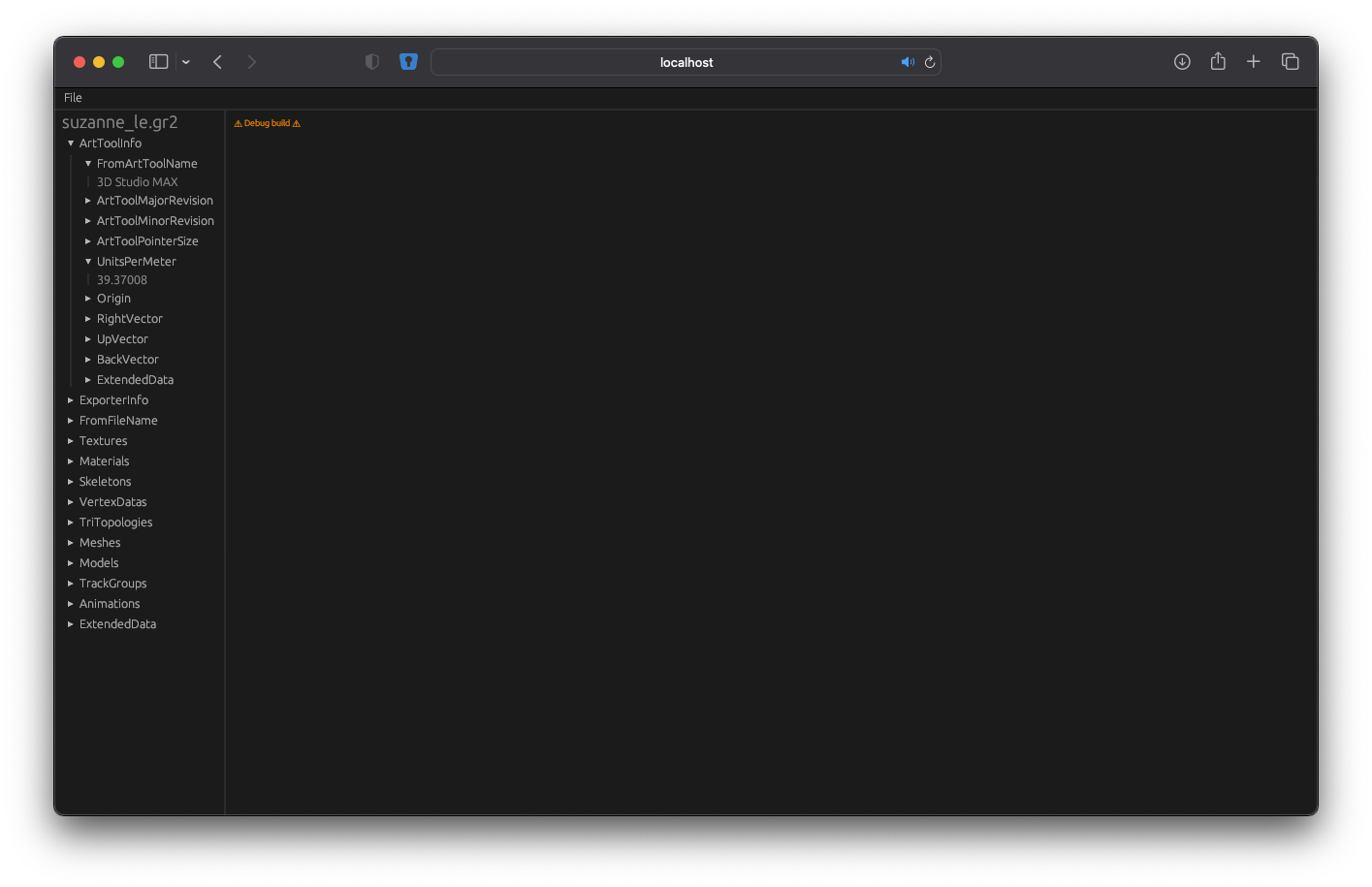1372x887 pixels.
Task: Select the '39.37008' value
Action: [122, 280]
